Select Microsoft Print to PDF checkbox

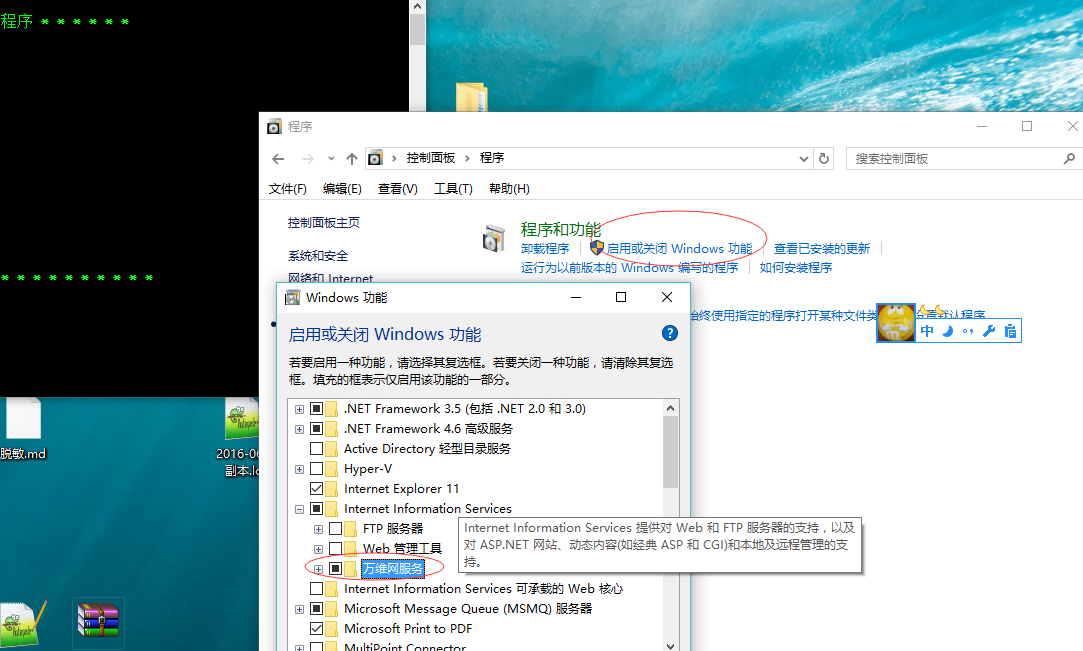pos(316,629)
